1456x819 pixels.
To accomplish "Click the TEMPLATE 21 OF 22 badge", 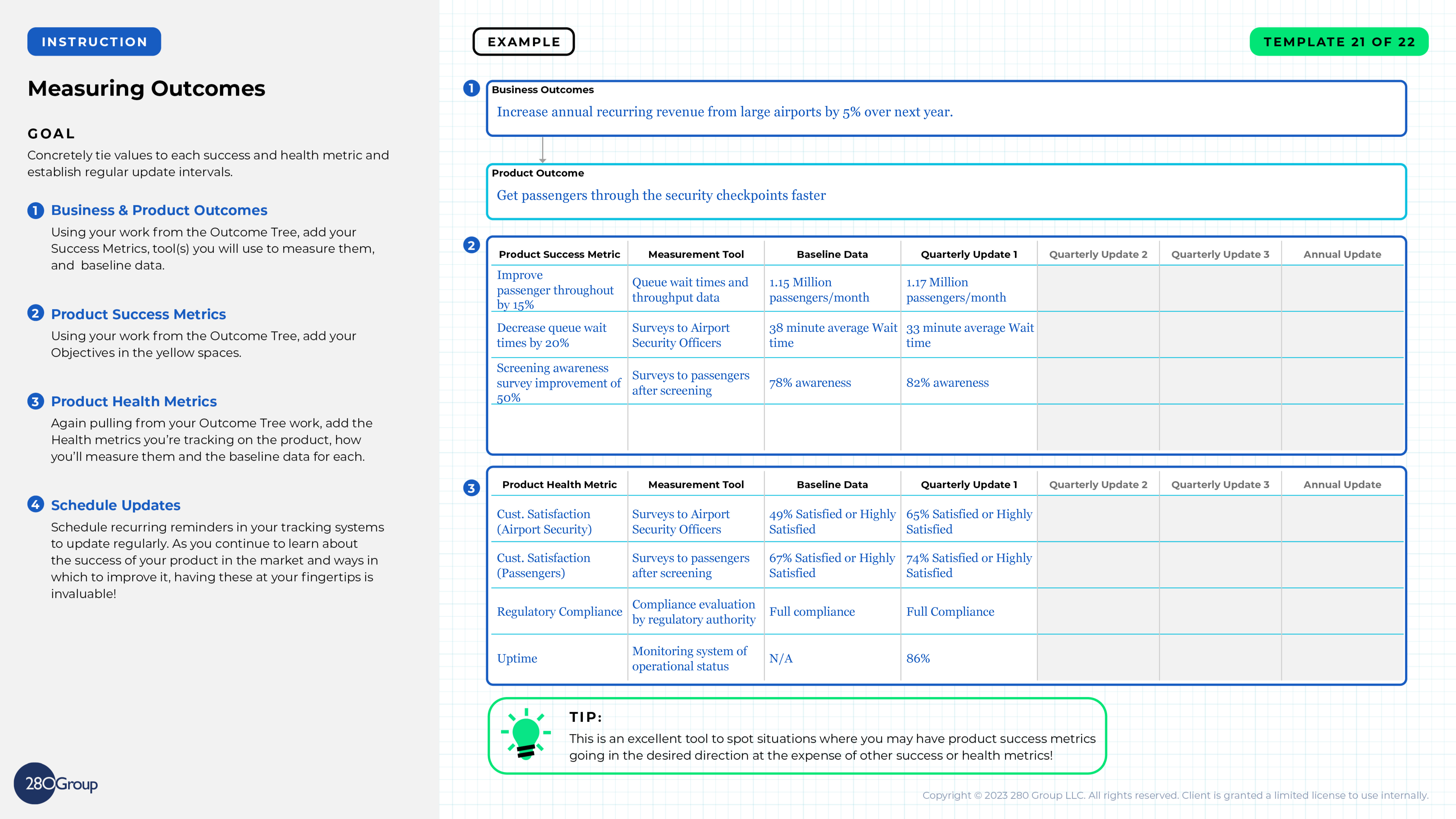I will 1339,42.
